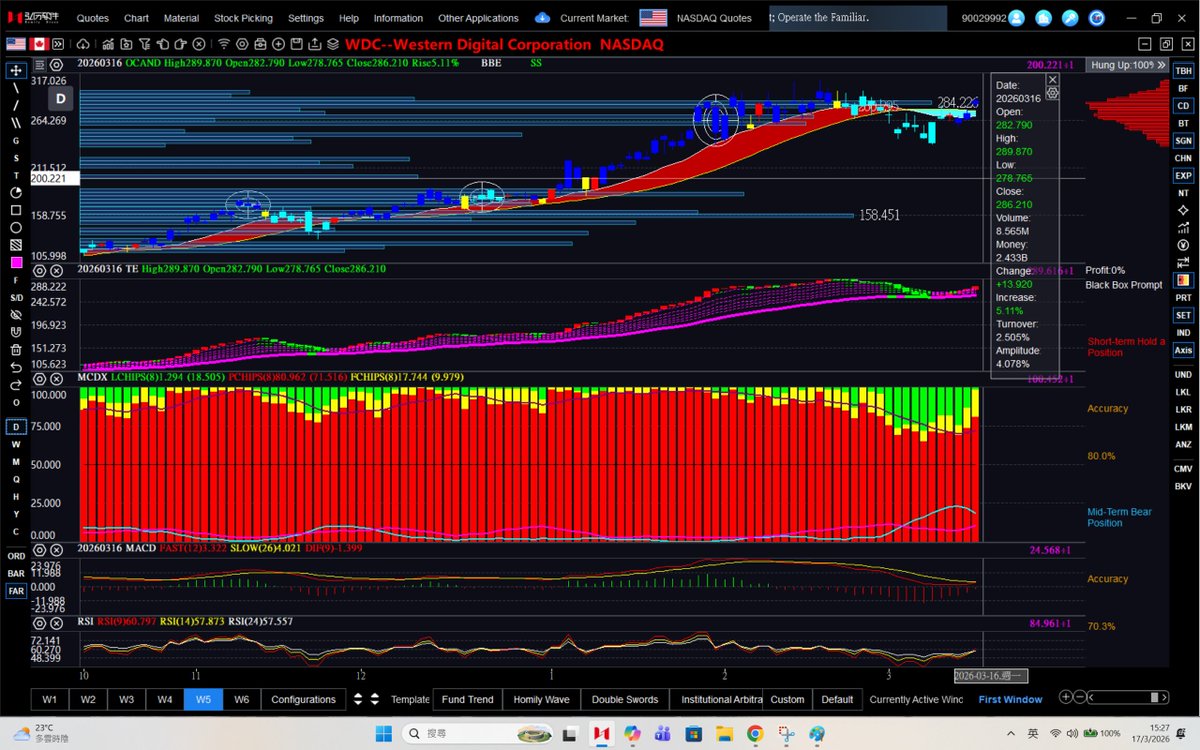The image size is (1200, 750).
Task: Expand the Hung Up 100% panel arrow
Action: [1163, 64]
